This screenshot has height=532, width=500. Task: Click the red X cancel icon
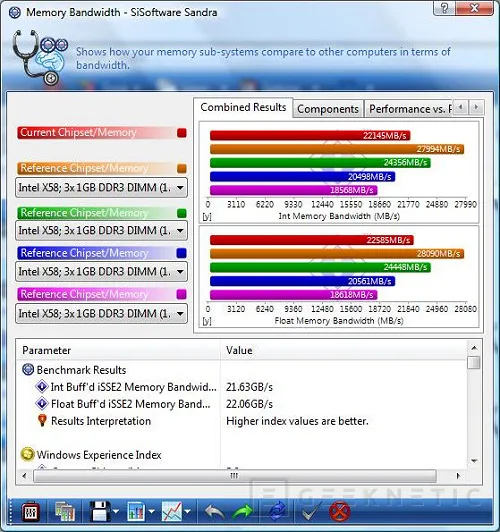click(340, 511)
